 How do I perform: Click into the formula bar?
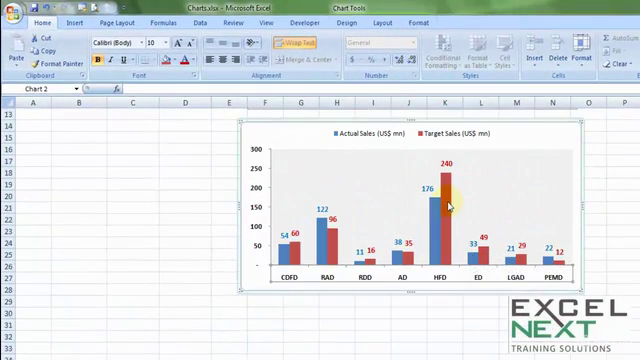[380, 89]
